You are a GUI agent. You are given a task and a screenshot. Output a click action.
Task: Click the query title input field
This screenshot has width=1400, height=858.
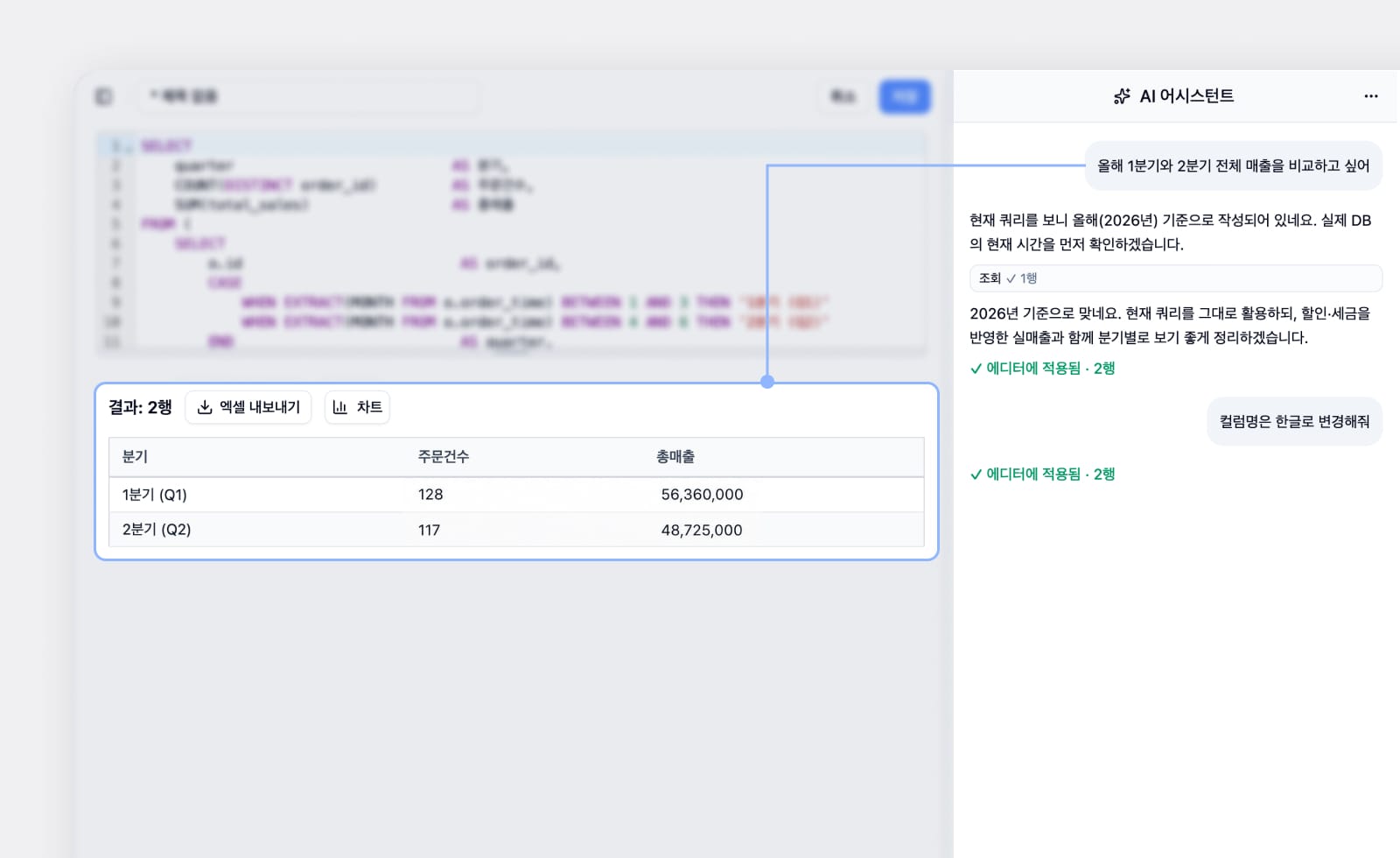(308, 96)
